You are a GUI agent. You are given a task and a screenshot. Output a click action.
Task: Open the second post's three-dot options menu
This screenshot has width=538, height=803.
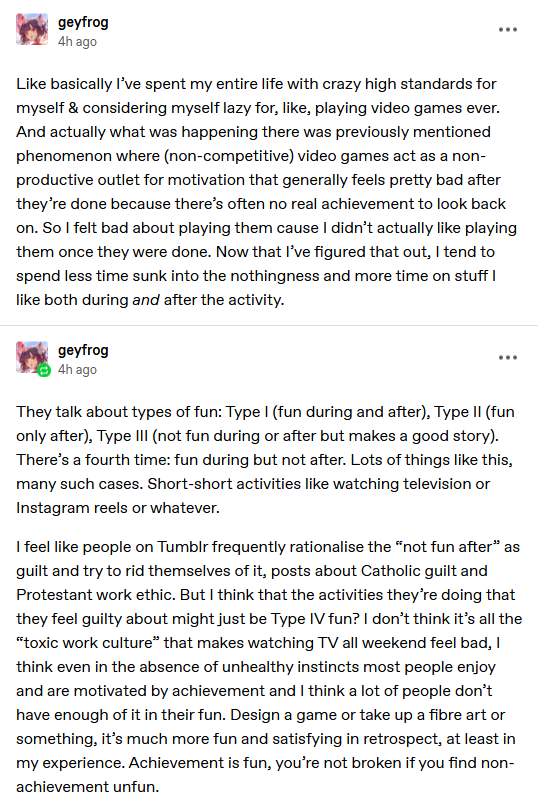point(508,357)
